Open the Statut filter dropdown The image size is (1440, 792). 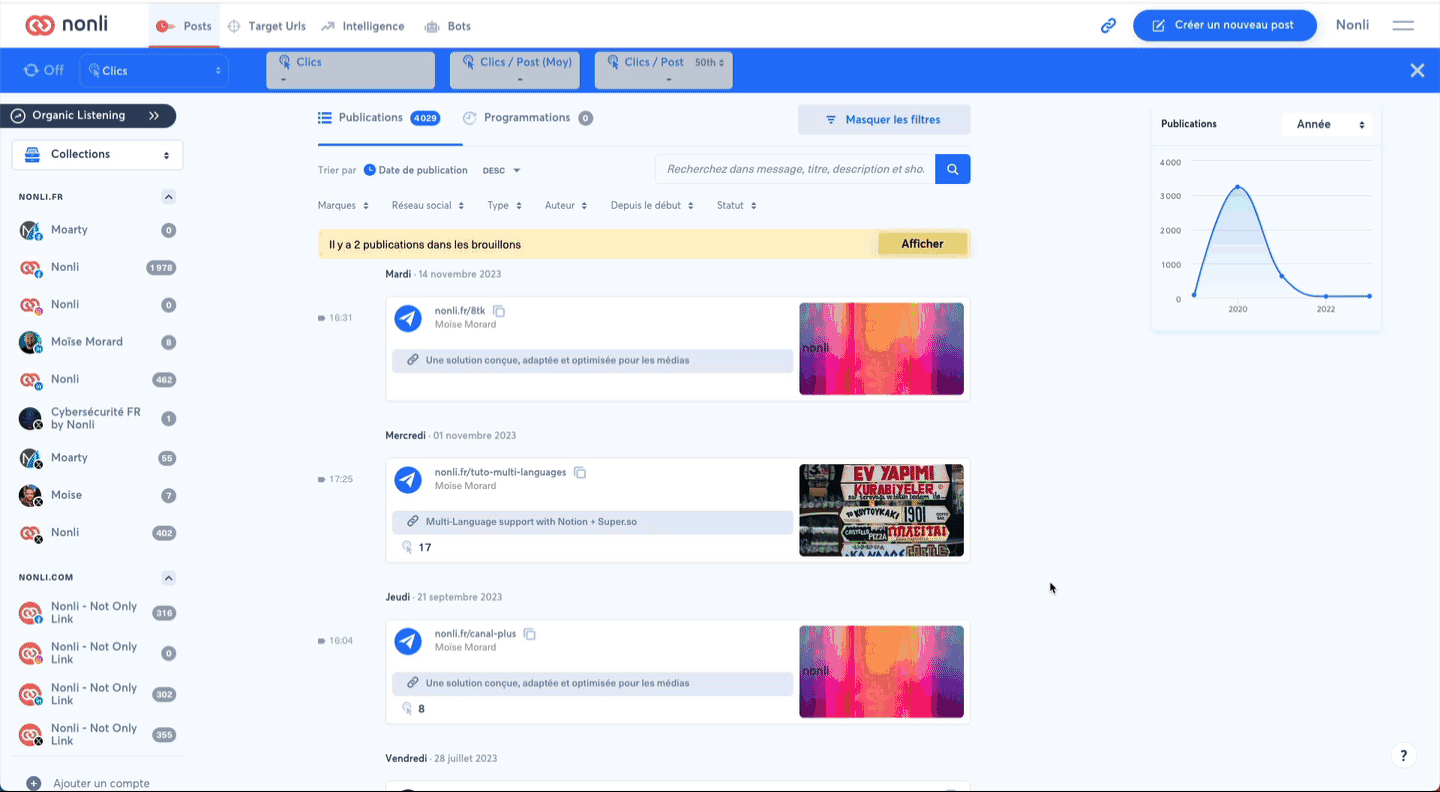pyautogui.click(x=736, y=206)
